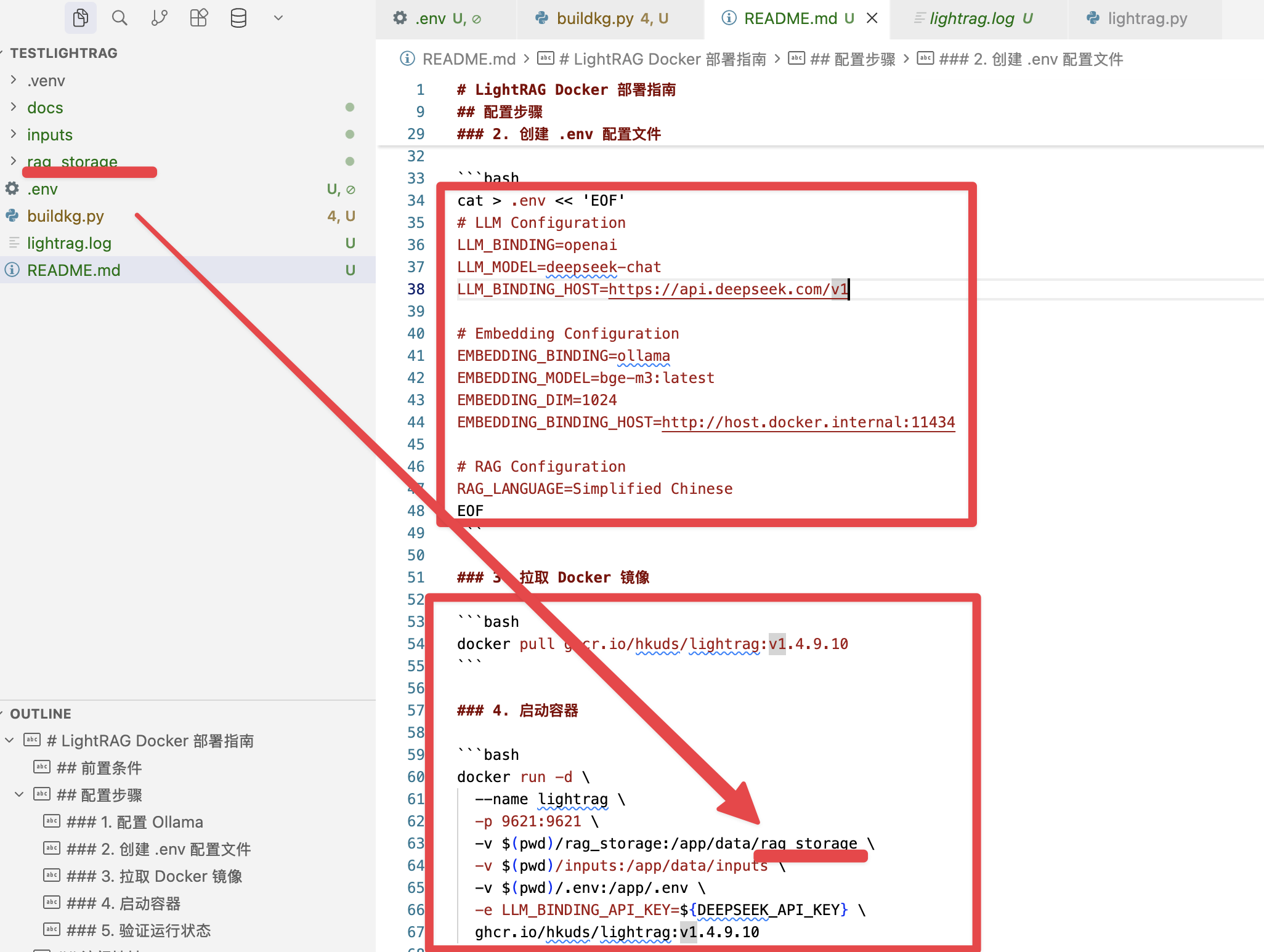Open the .env editor tab
The height and width of the screenshot is (952, 1264).
click(430, 18)
